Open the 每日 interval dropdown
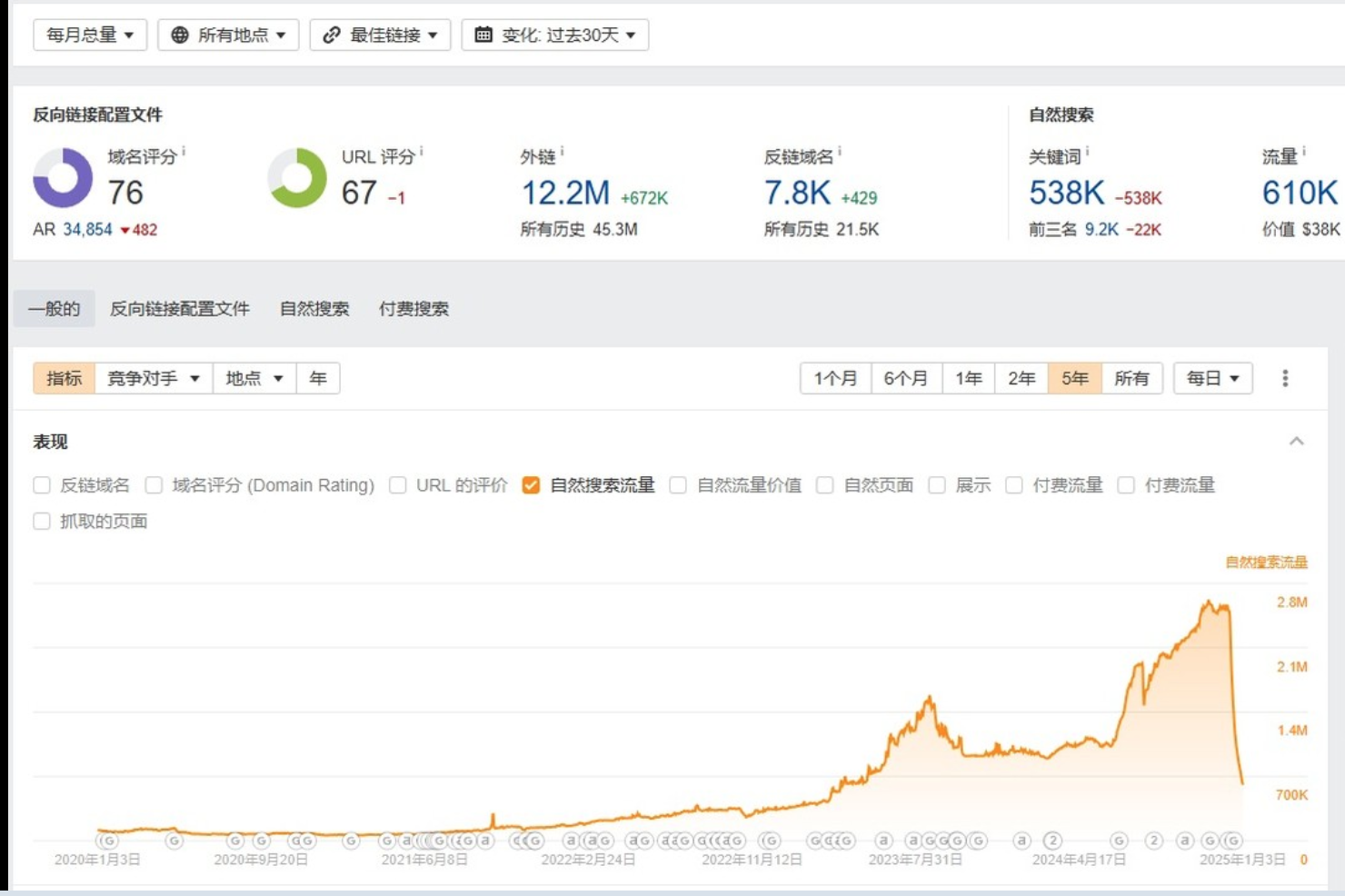Image resolution: width=1345 pixels, height=896 pixels. 1212,378
